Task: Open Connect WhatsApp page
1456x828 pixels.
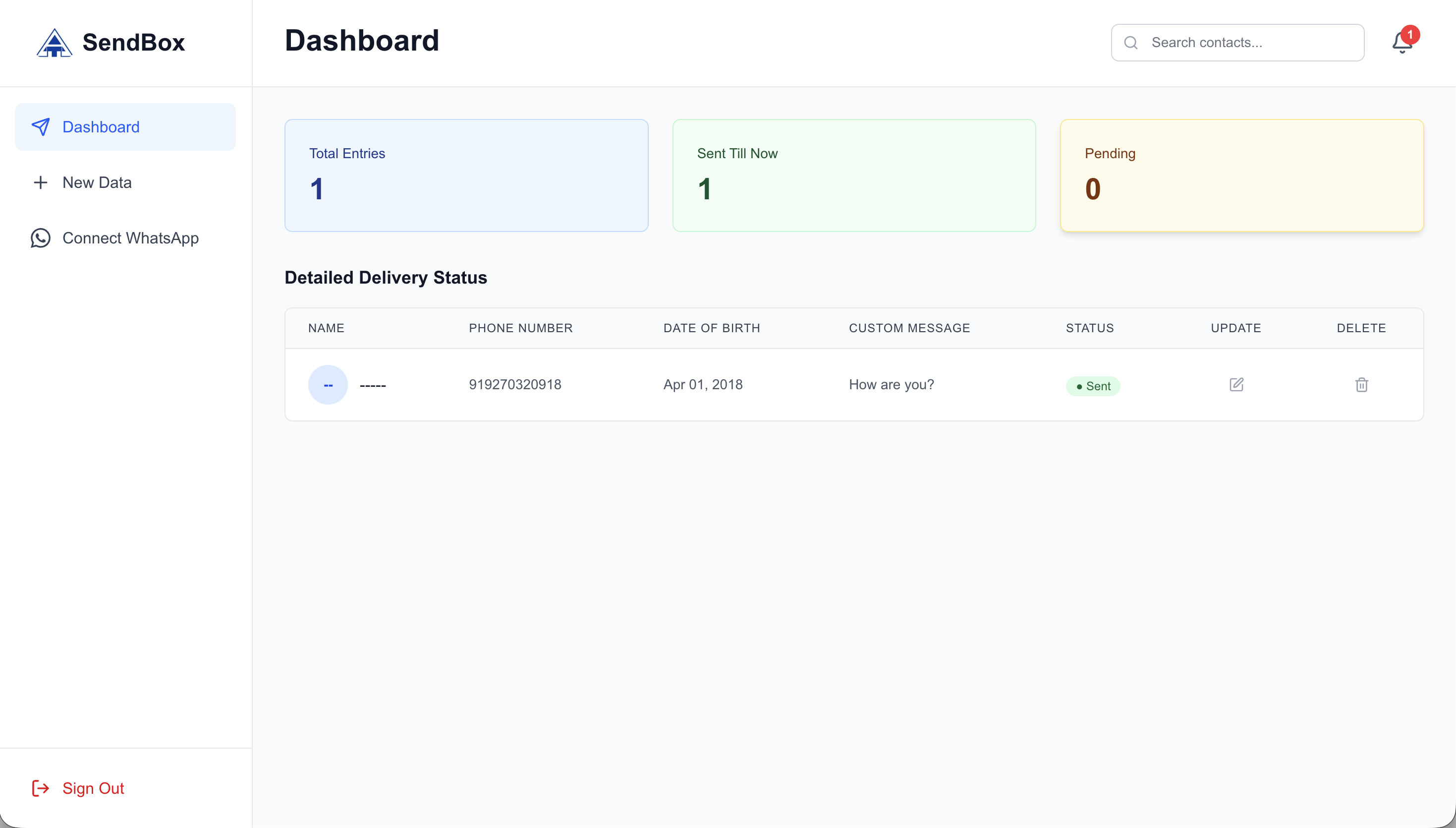Action: pyautogui.click(x=130, y=237)
